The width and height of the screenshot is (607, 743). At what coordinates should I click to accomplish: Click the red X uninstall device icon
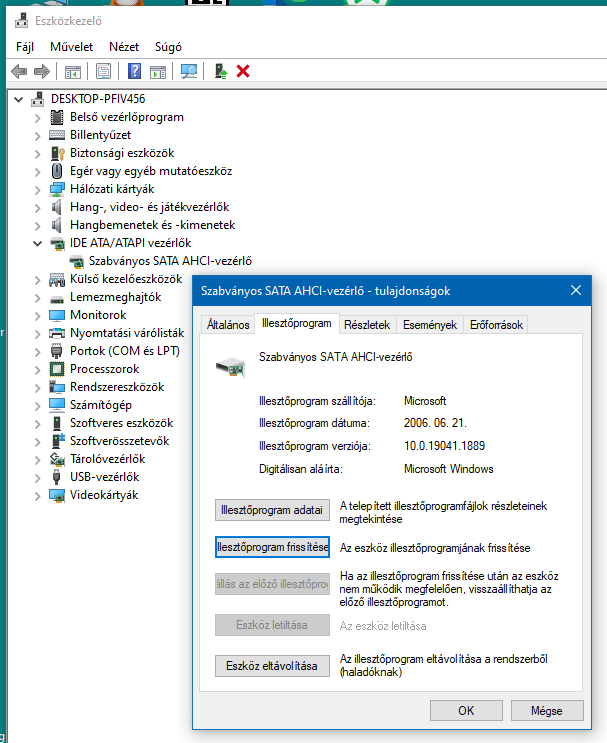coord(243,71)
